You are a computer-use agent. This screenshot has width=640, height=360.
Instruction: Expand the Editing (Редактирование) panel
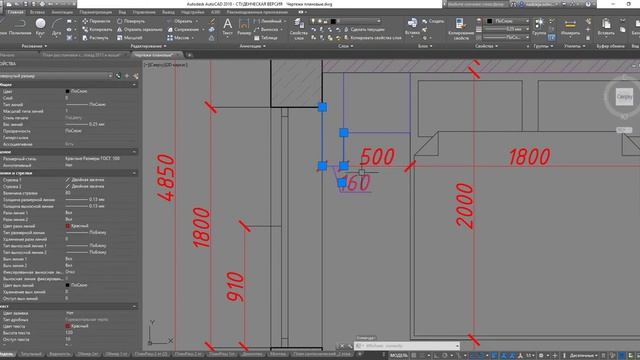[x=149, y=46]
